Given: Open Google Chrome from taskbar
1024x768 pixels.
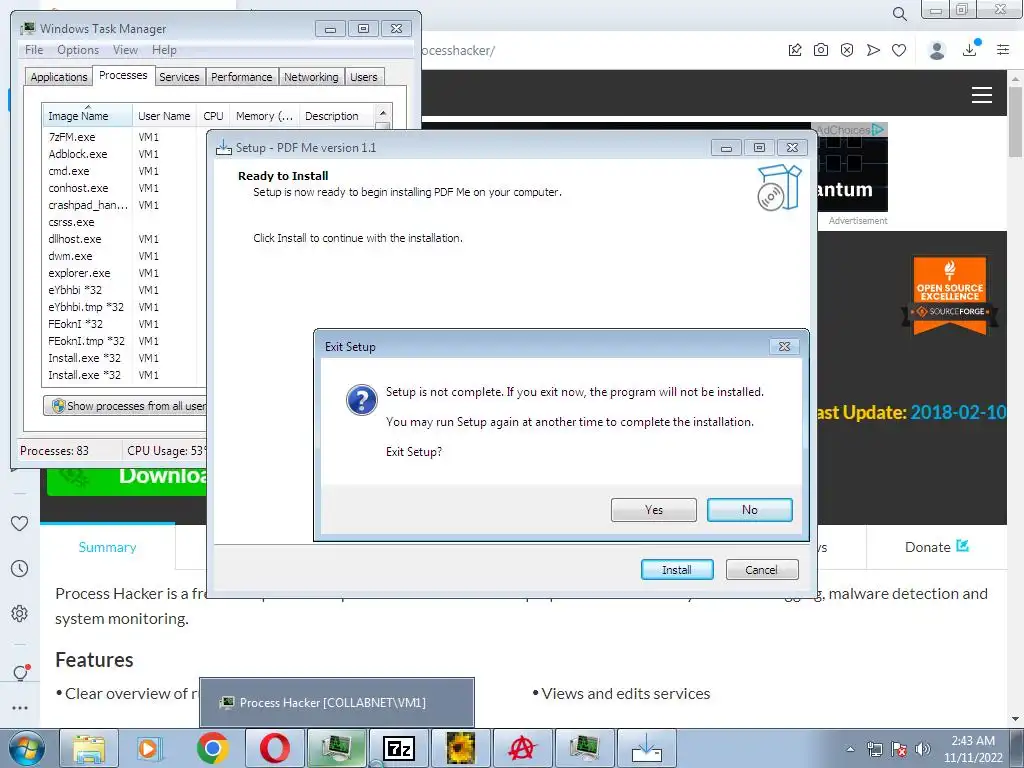Looking at the screenshot, I should (x=213, y=748).
